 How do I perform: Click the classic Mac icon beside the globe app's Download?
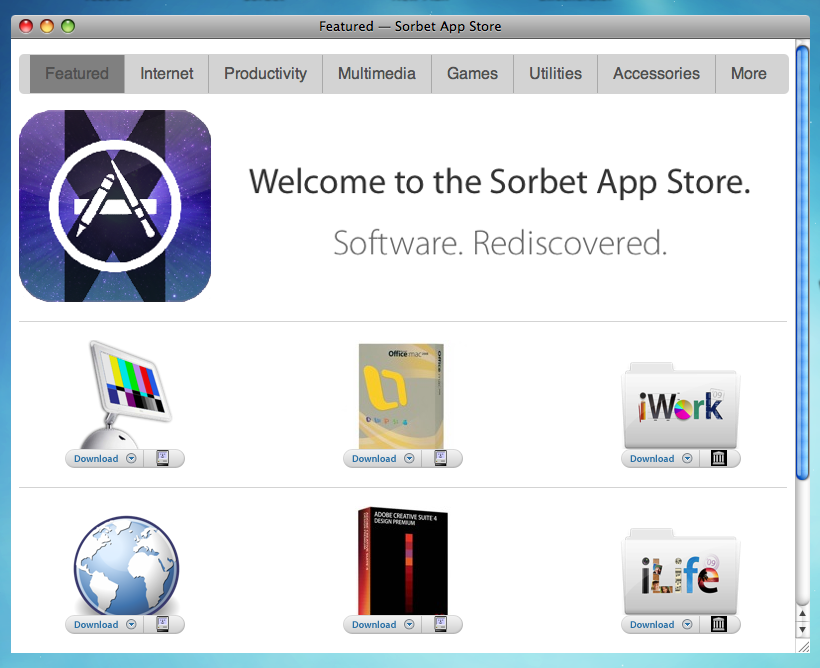[x=163, y=624]
